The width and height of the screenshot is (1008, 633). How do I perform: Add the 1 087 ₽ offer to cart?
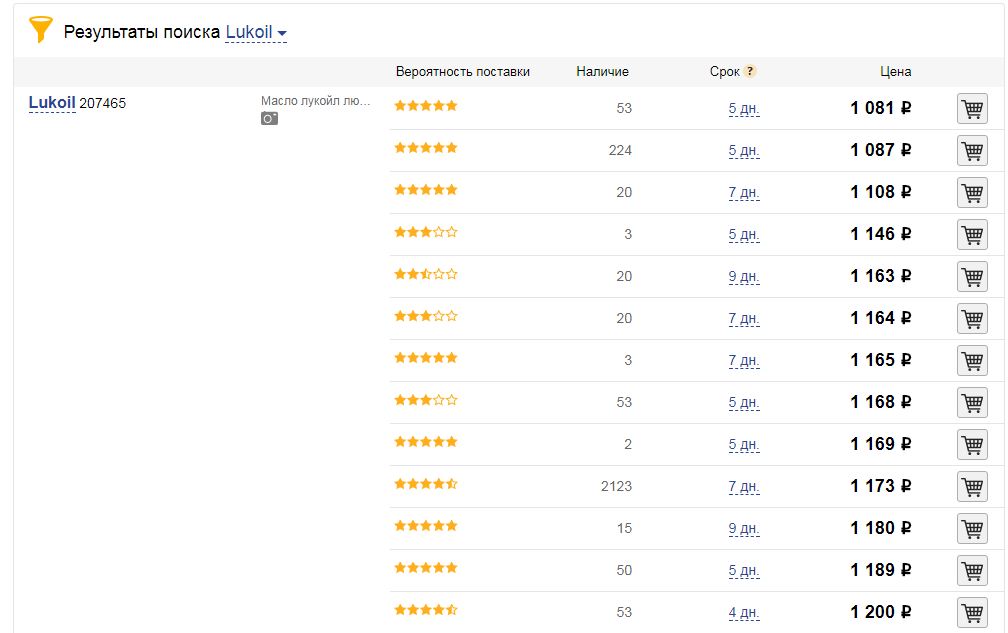972,150
